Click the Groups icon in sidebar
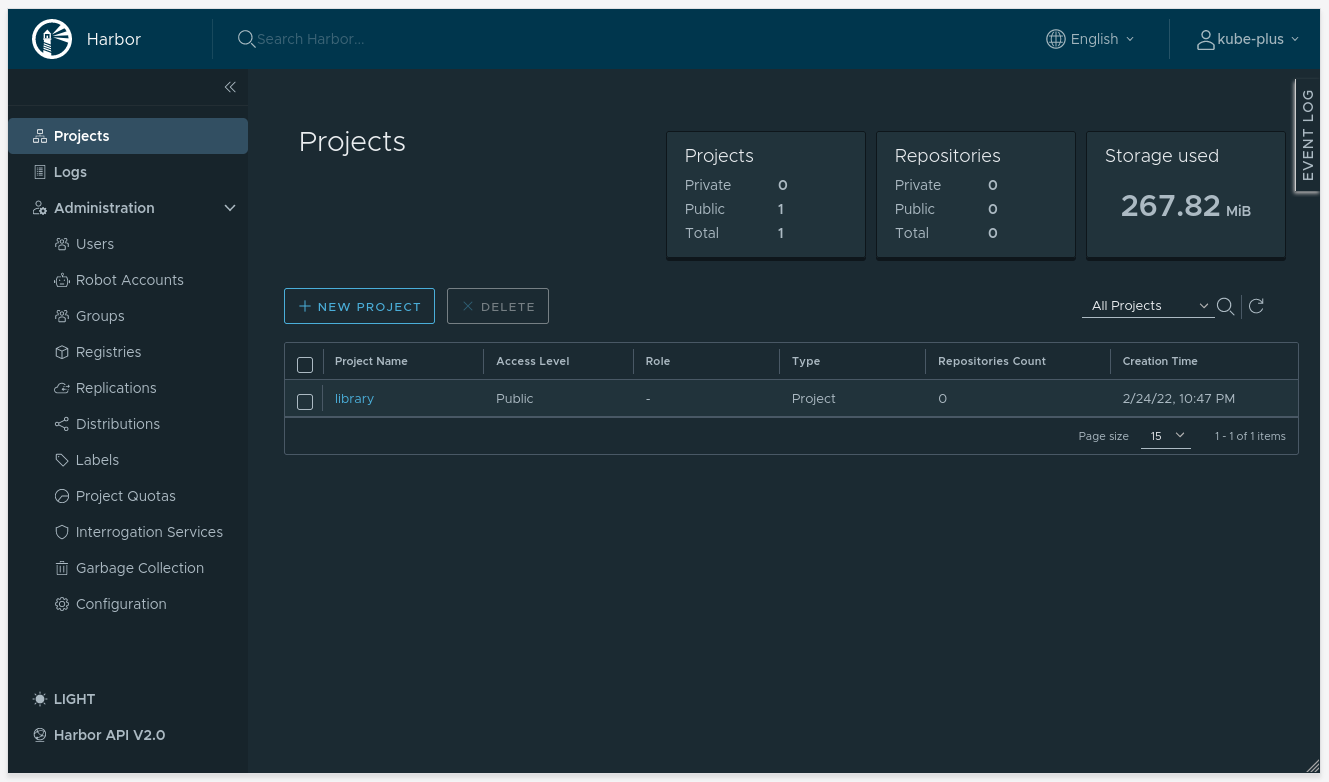The image size is (1329, 782). click(62, 316)
